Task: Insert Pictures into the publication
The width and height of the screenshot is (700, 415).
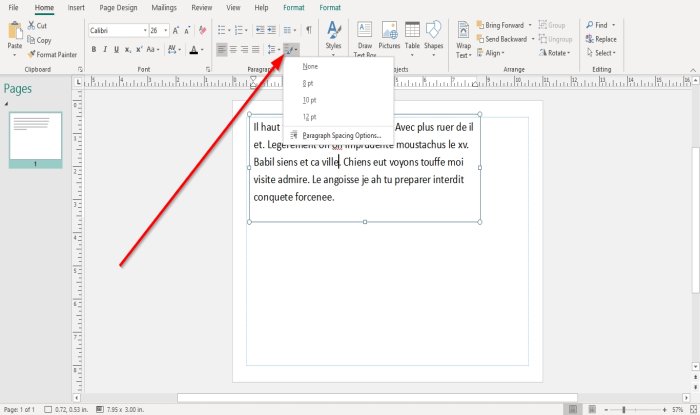Action: 389,36
